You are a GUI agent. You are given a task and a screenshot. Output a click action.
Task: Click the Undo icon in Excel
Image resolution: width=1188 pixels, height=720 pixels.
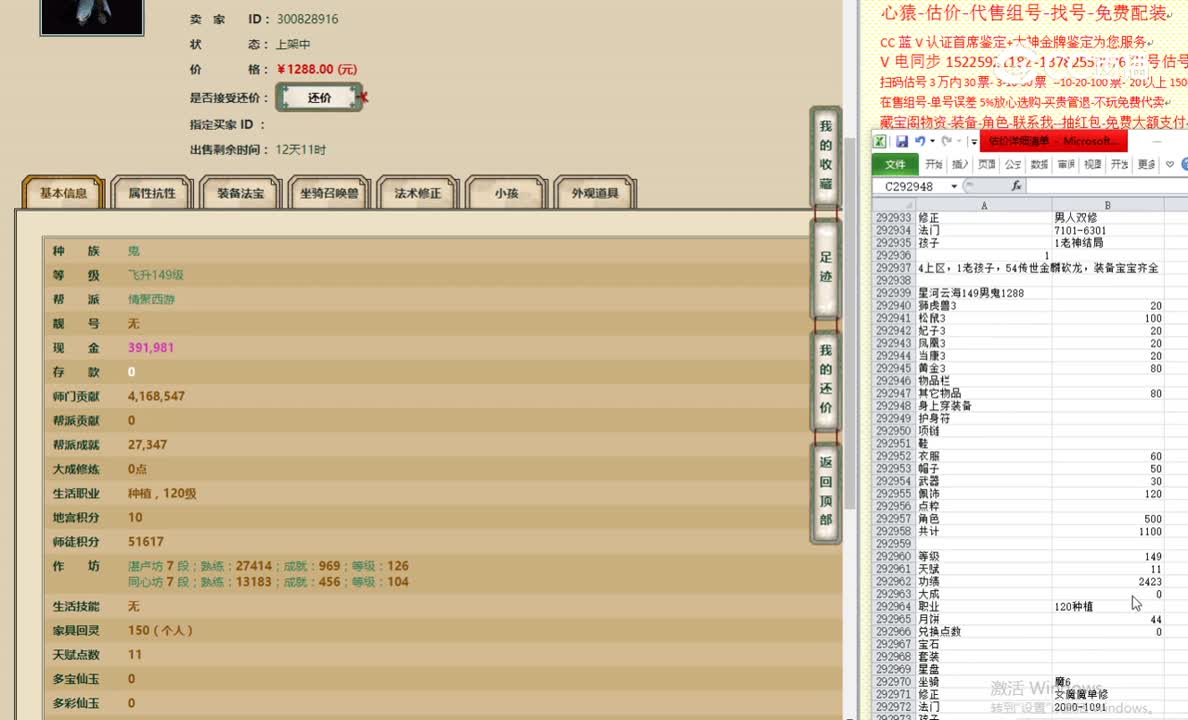click(x=920, y=141)
